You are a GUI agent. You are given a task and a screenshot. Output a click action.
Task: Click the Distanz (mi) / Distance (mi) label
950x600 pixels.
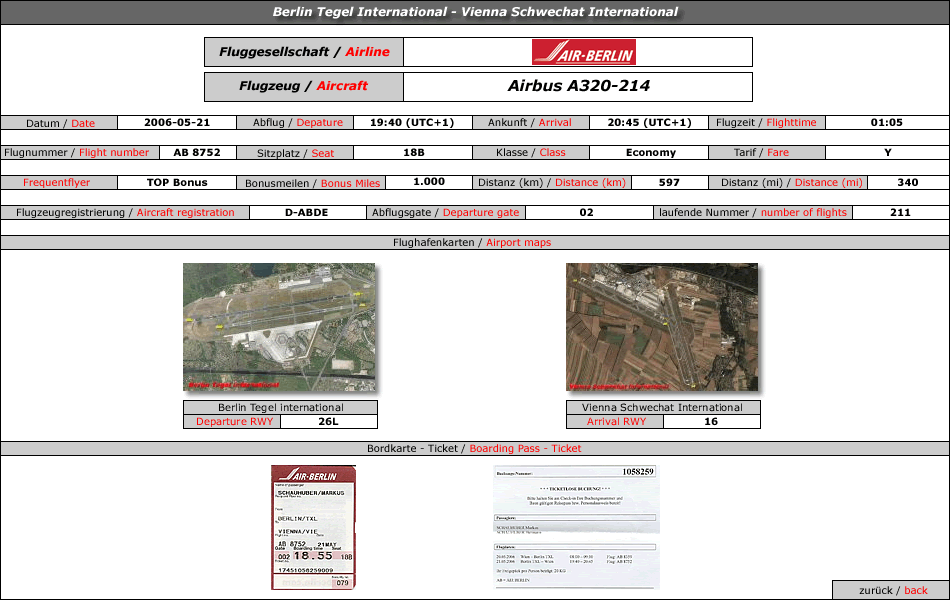[791, 182]
